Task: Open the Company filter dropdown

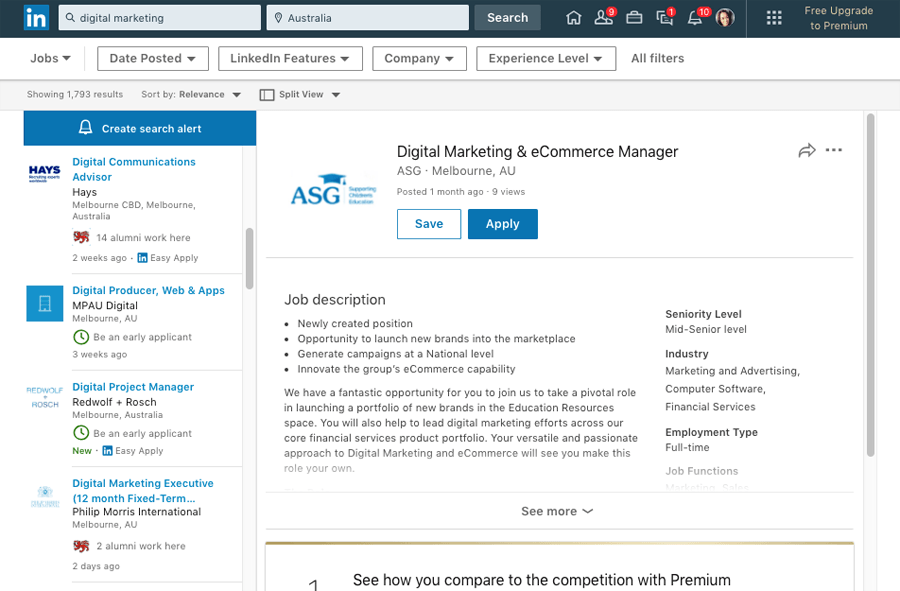Action: click(419, 59)
